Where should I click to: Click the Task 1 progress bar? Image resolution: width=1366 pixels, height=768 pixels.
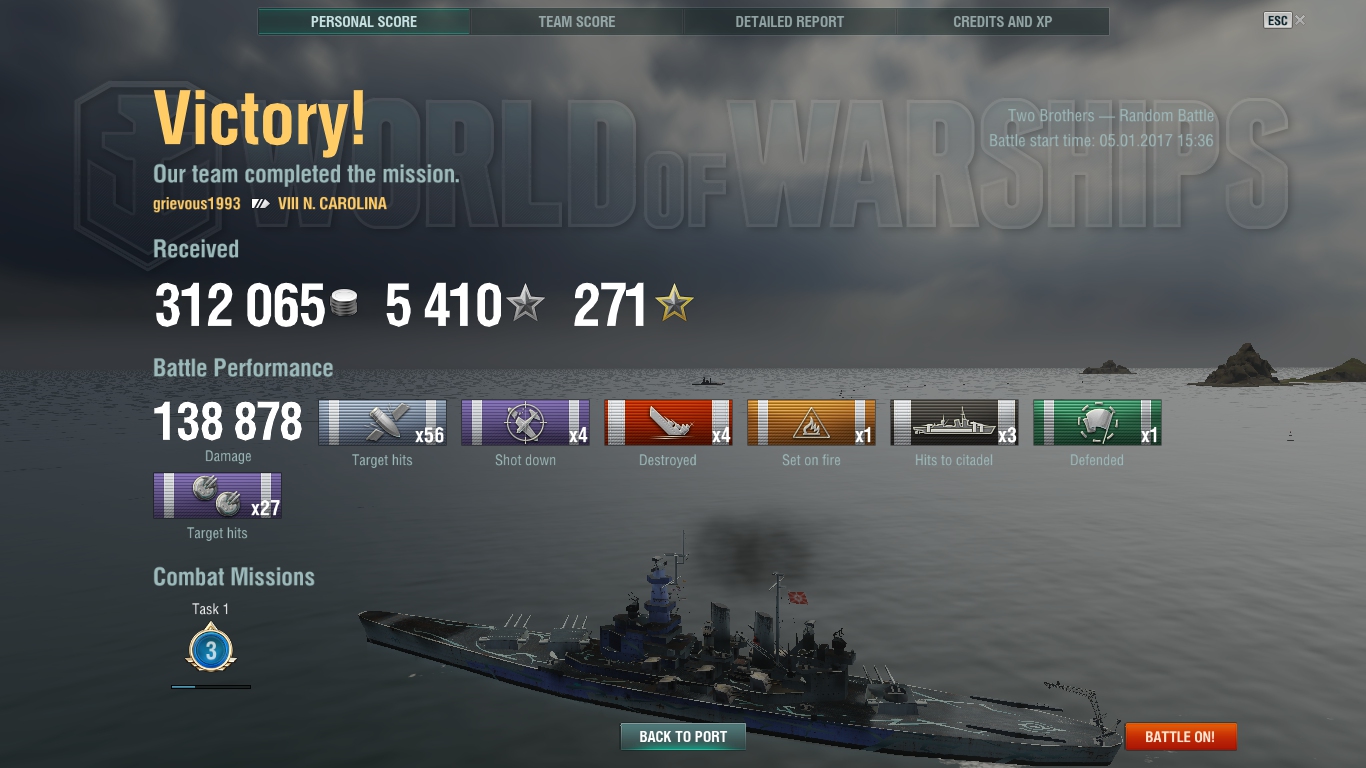tap(211, 687)
